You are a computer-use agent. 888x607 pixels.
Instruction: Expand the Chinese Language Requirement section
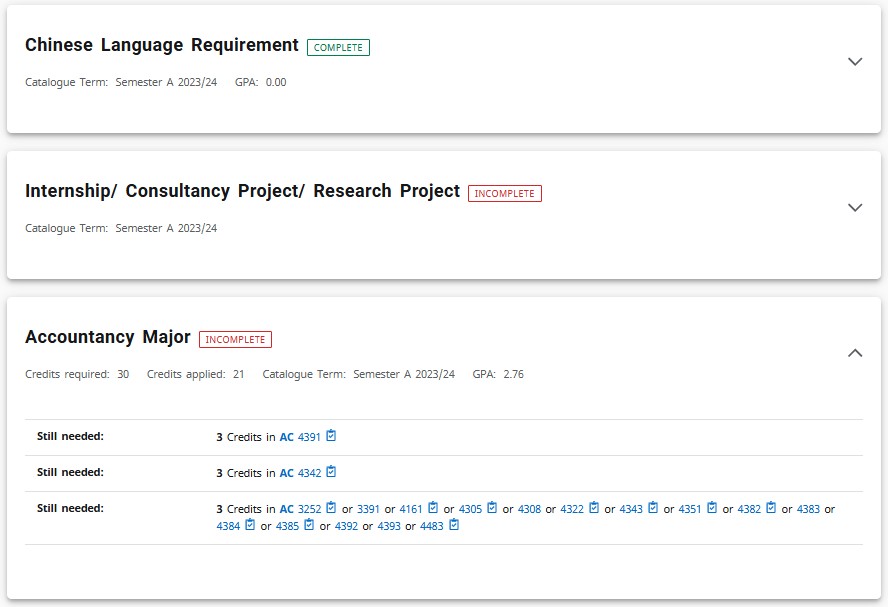[x=855, y=61]
